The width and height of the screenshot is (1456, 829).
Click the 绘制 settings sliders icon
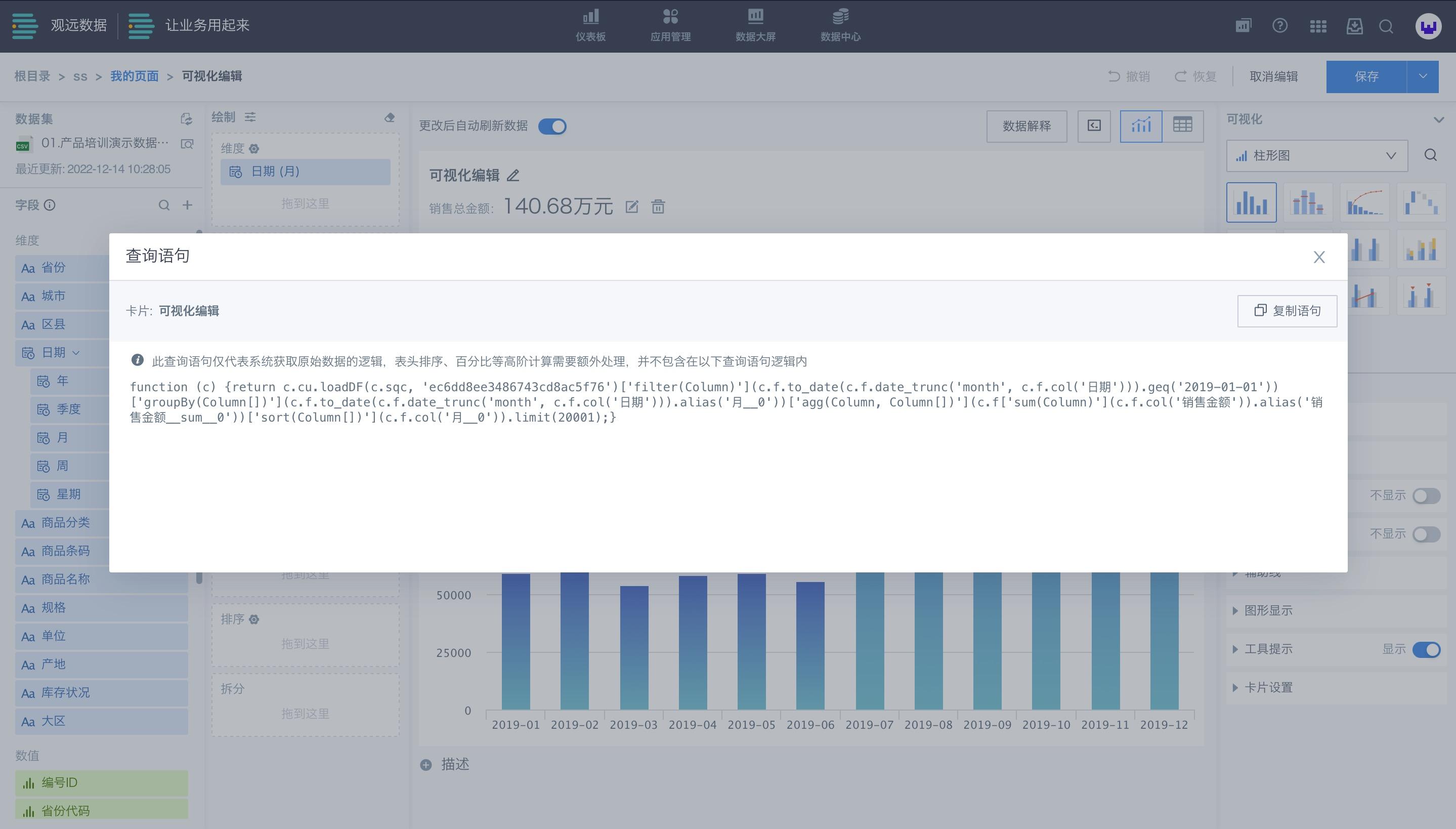pyautogui.click(x=250, y=117)
